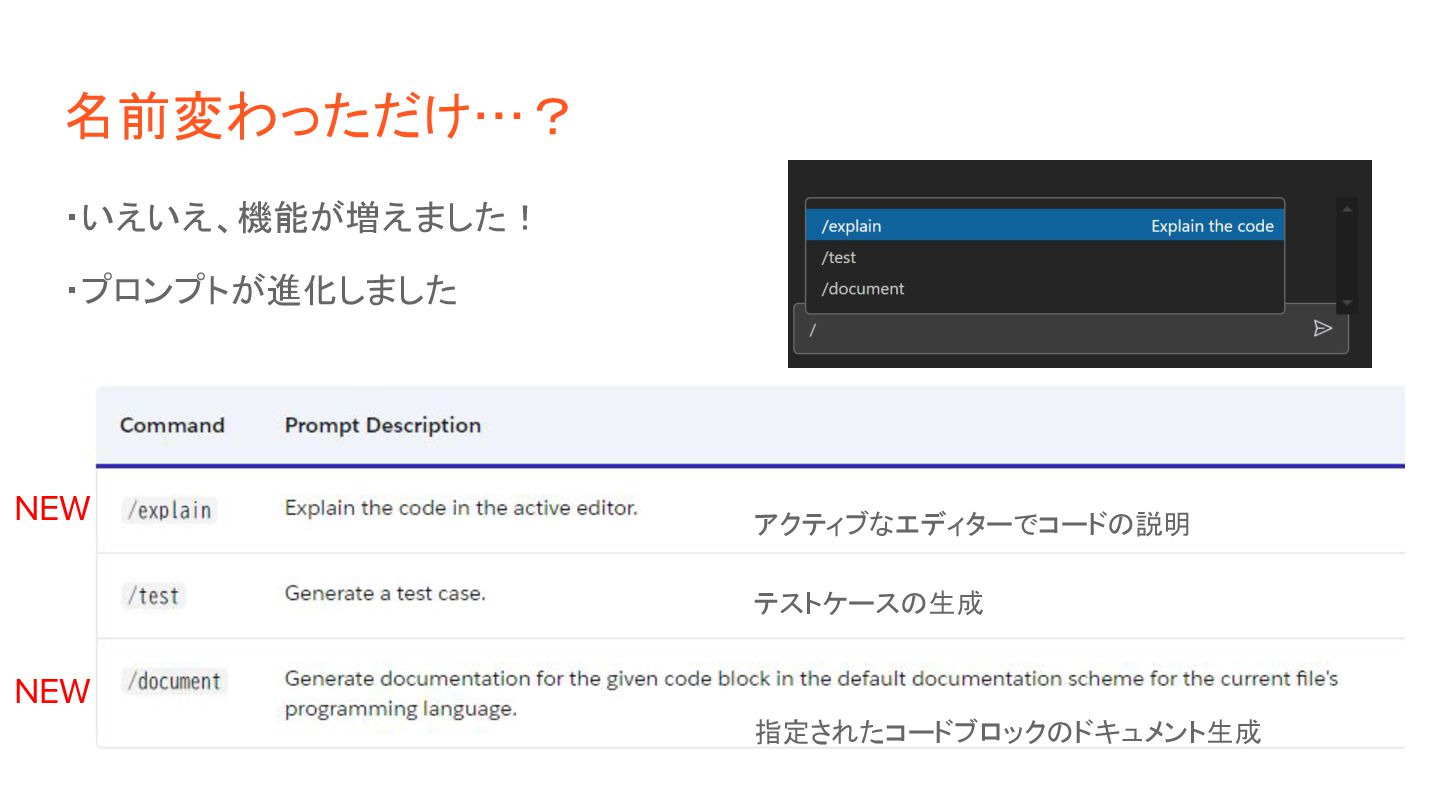Click 'Explain the code in the active editor.'
1440x810 pixels.
[461, 508]
